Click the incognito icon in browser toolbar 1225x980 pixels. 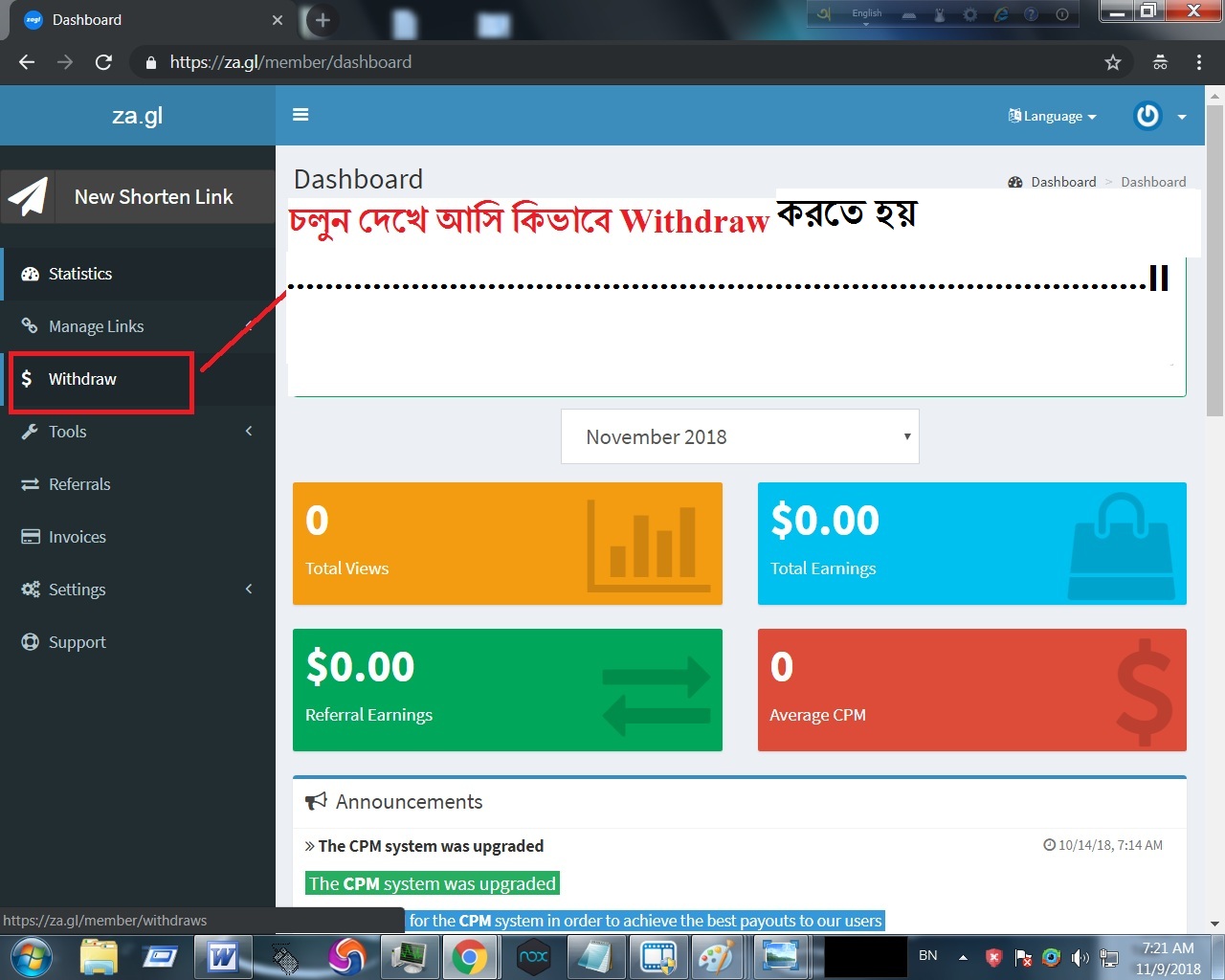(1160, 62)
